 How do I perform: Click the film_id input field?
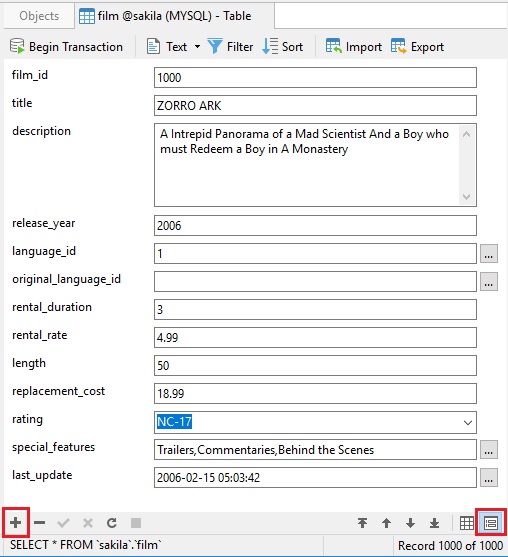pyautogui.click(x=315, y=77)
